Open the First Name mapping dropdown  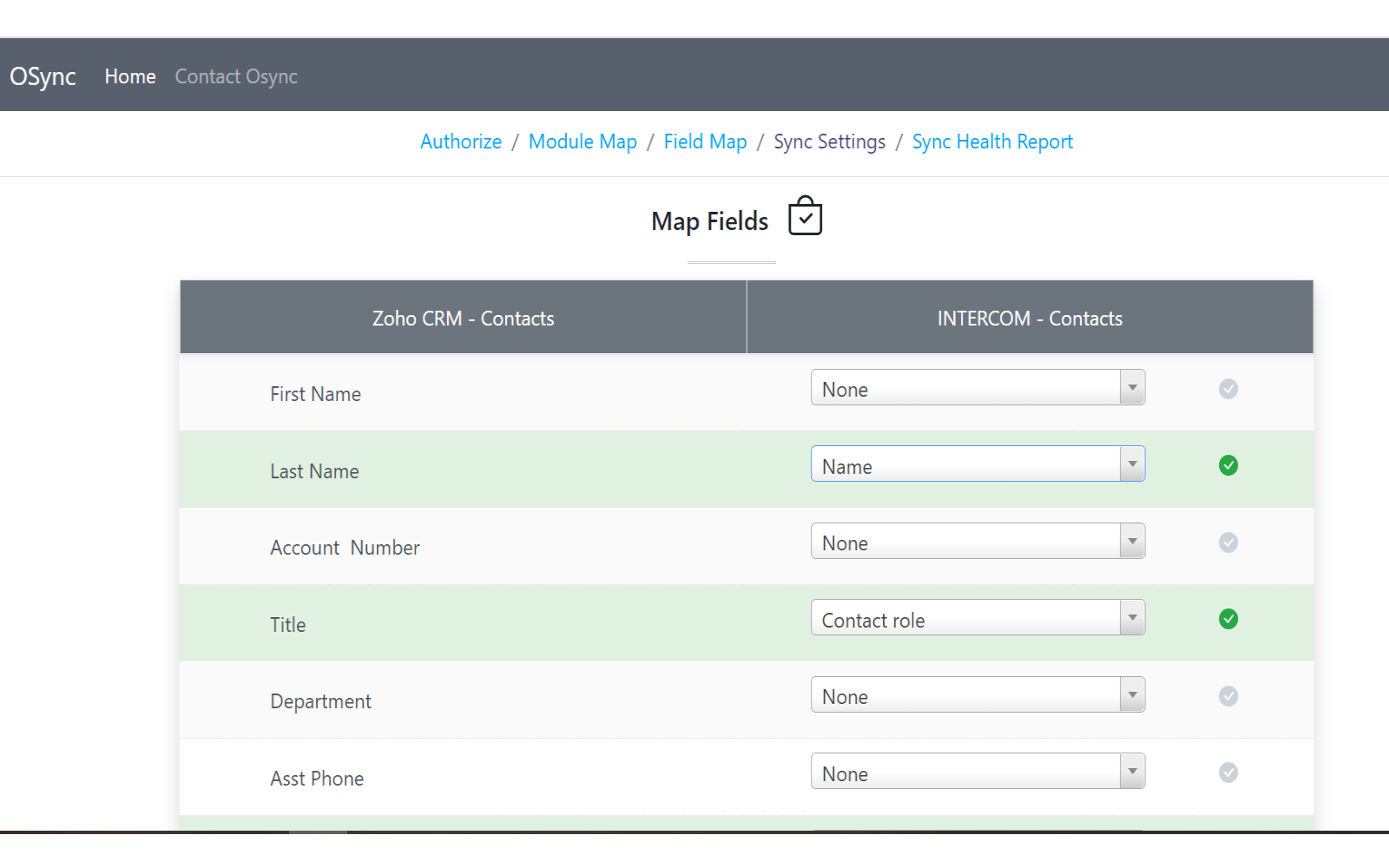978,388
